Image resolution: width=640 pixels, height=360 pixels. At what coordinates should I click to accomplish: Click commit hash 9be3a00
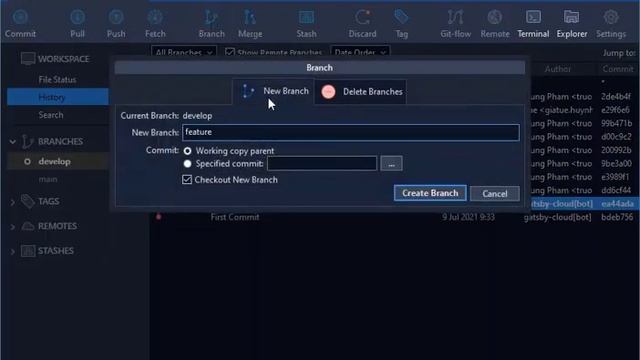[616, 164]
